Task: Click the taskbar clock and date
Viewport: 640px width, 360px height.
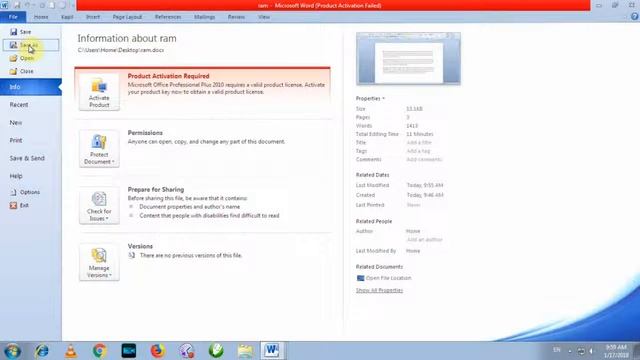Action: click(x=616, y=351)
